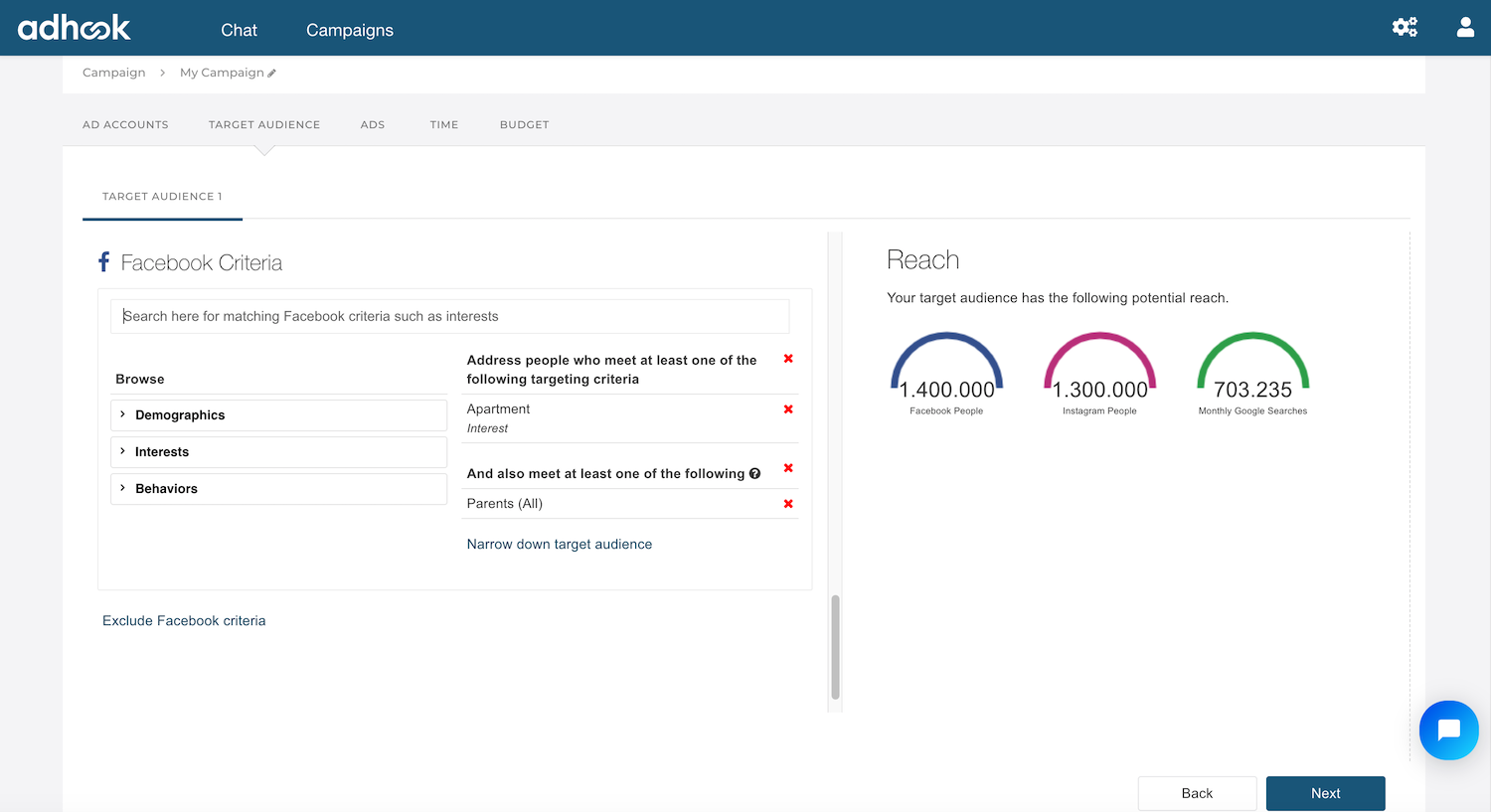
Task: Open Campaigns in top navigation
Action: pos(350,31)
